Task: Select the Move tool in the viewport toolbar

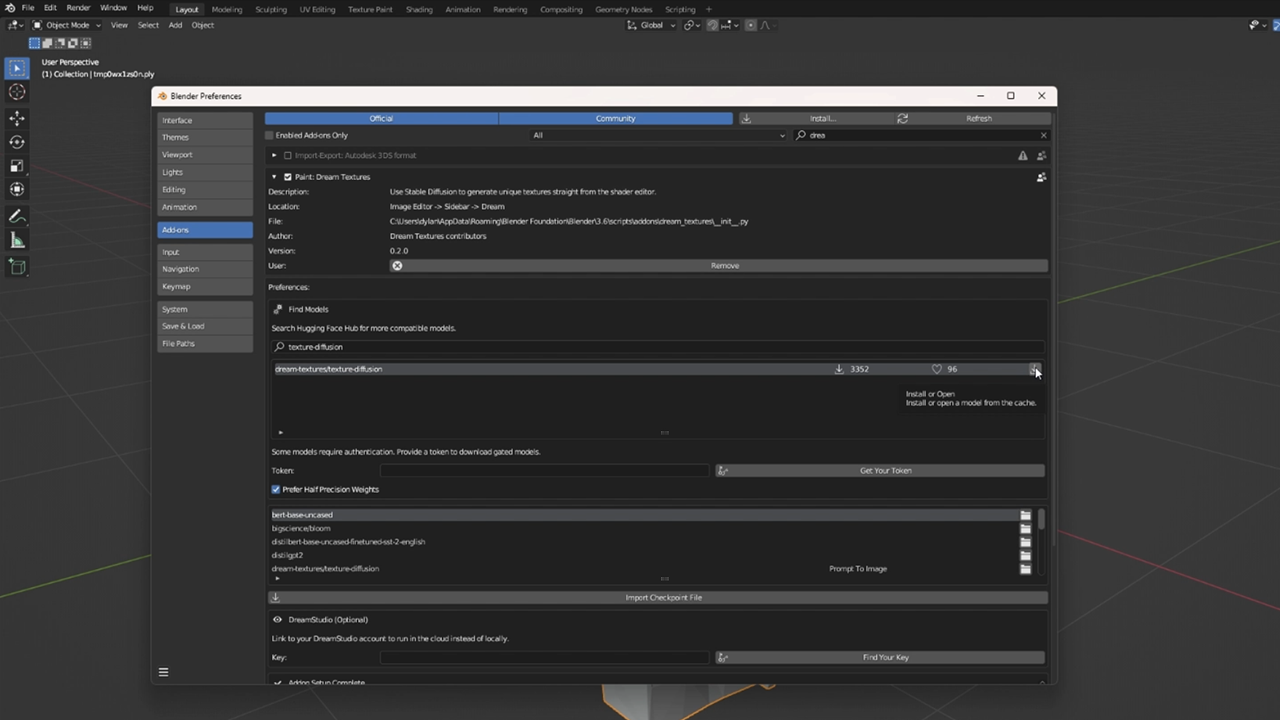Action: [16, 118]
